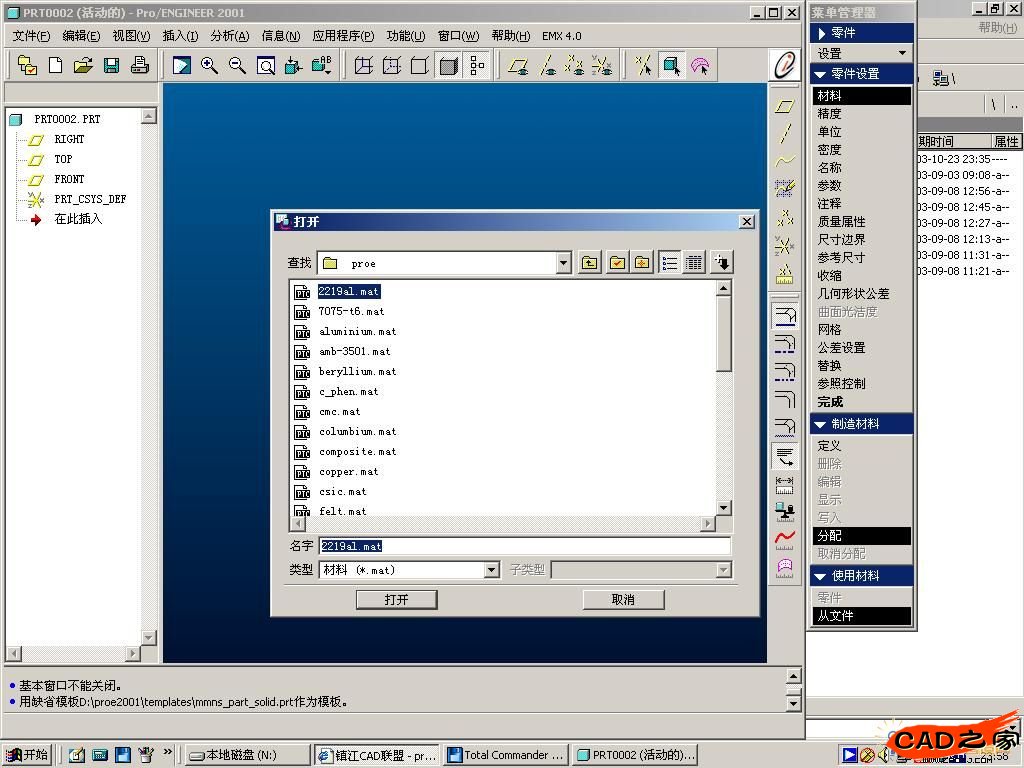The height and width of the screenshot is (768, 1024).
Task: Select copper.mat in the file list
Action: pyautogui.click(x=348, y=472)
